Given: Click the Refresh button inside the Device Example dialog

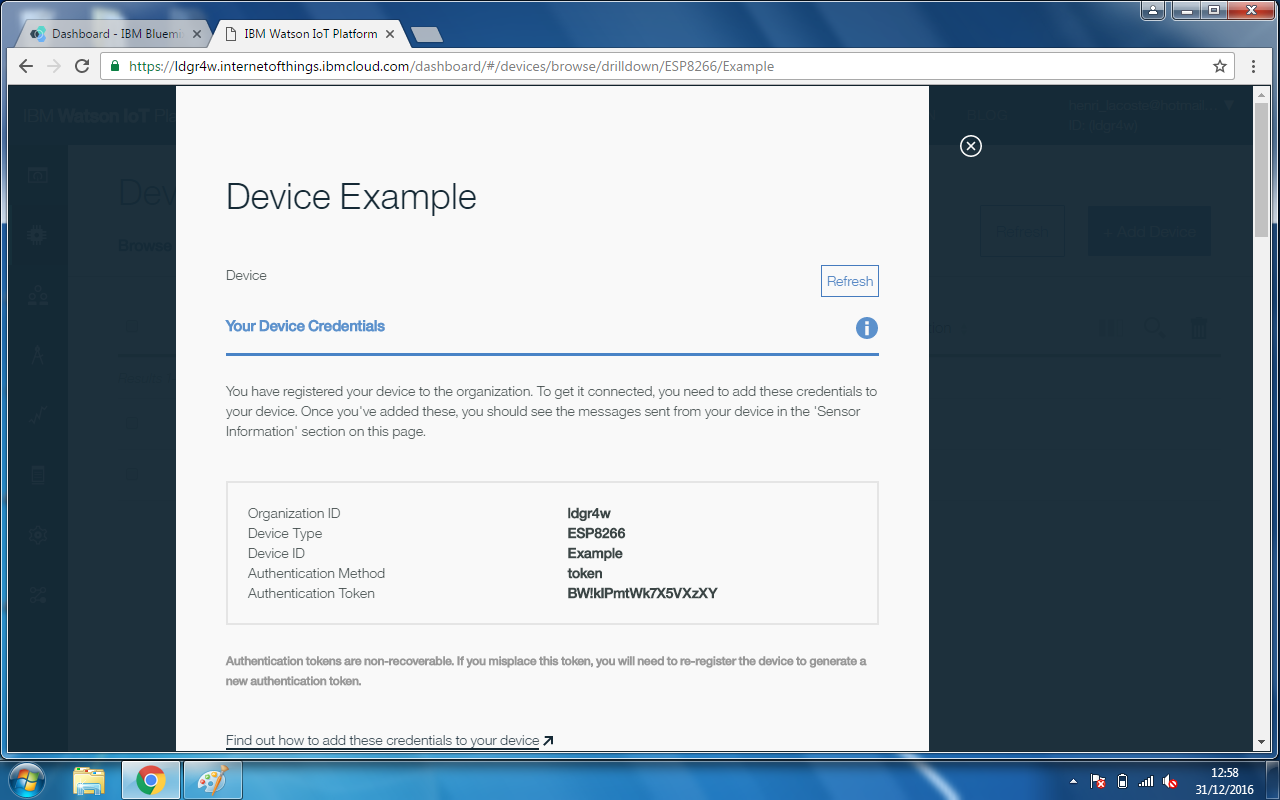Looking at the screenshot, I should (x=850, y=281).
